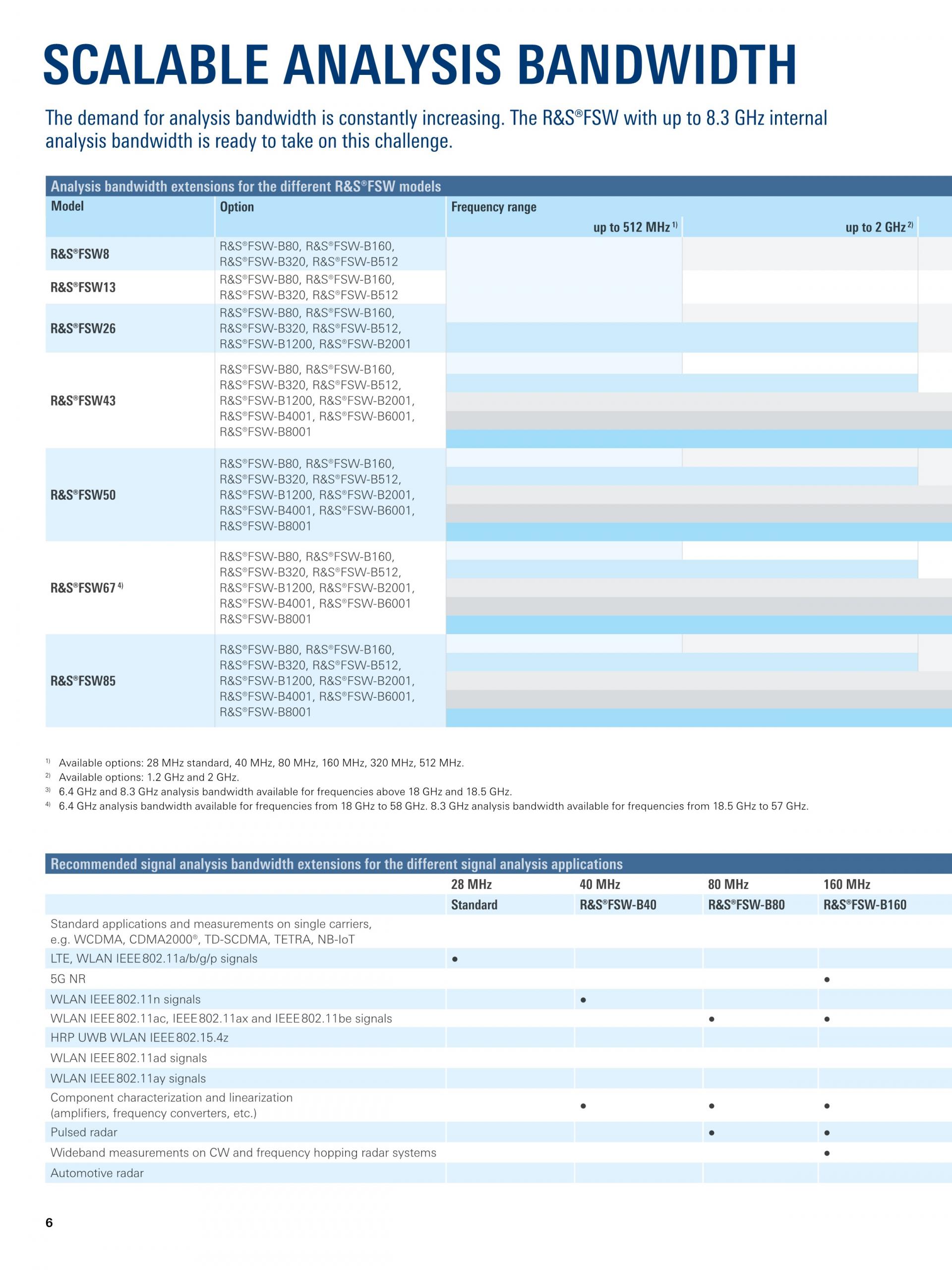Viewport: 952px width, 1270px height.
Task: Click the 40 MHz dot for 802.11n signals
Action: tap(583, 1000)
